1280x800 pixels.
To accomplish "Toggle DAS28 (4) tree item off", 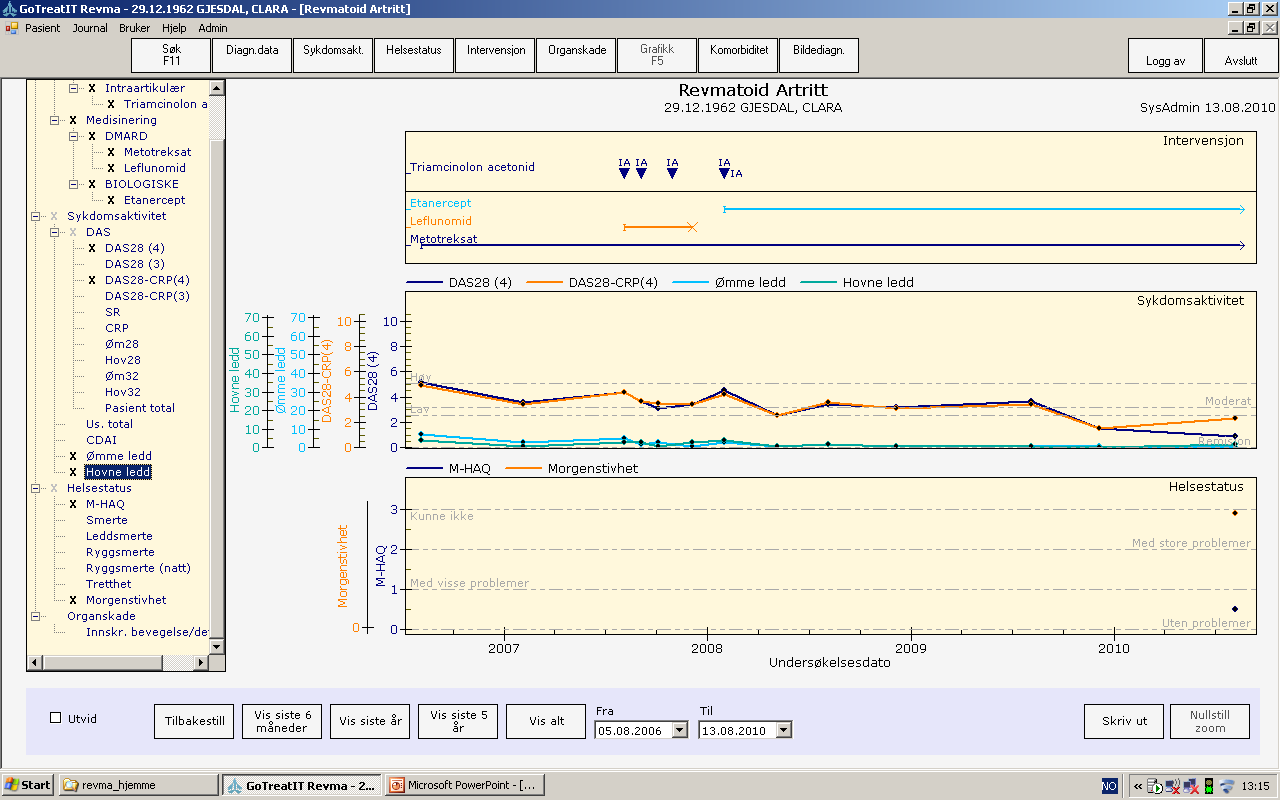I will pos(92,248).
